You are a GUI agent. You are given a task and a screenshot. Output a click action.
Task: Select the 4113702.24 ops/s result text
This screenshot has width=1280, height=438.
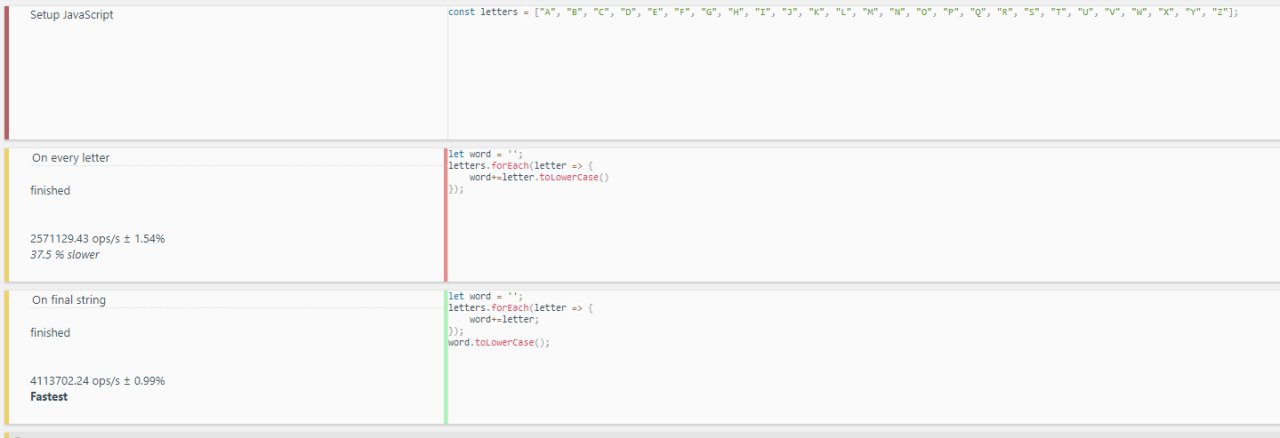(x=98, y=381)
